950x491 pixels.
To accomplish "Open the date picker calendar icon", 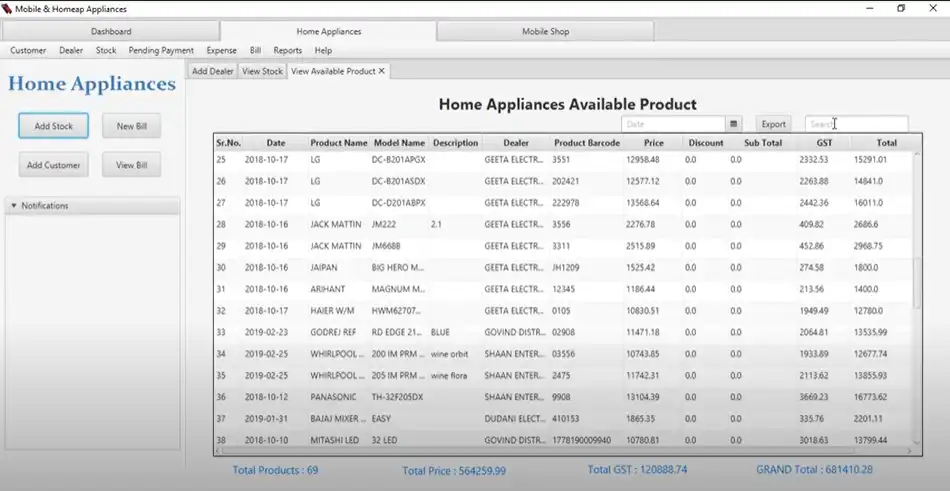I will pyautogui.click(x=734, y=124).
